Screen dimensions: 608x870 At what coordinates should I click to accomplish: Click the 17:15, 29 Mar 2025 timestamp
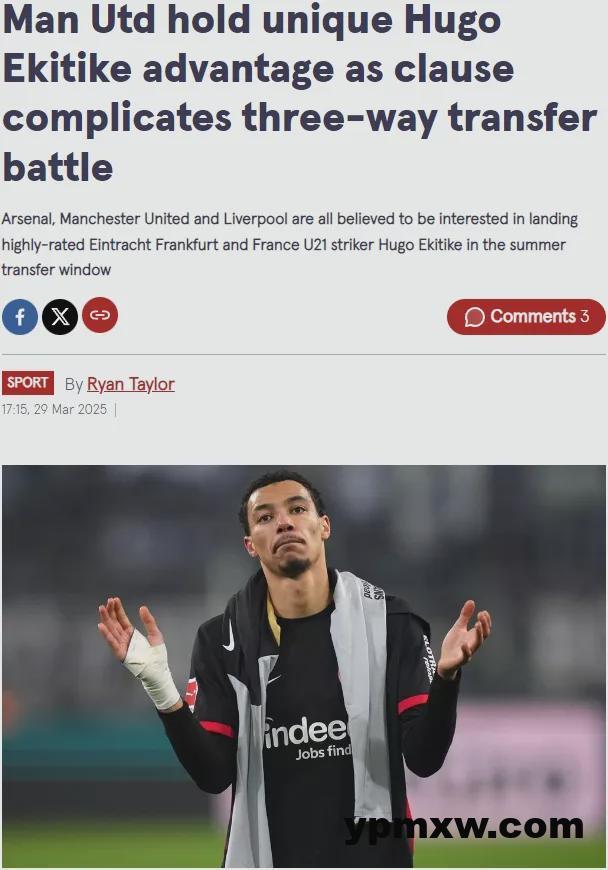(54, 409)
